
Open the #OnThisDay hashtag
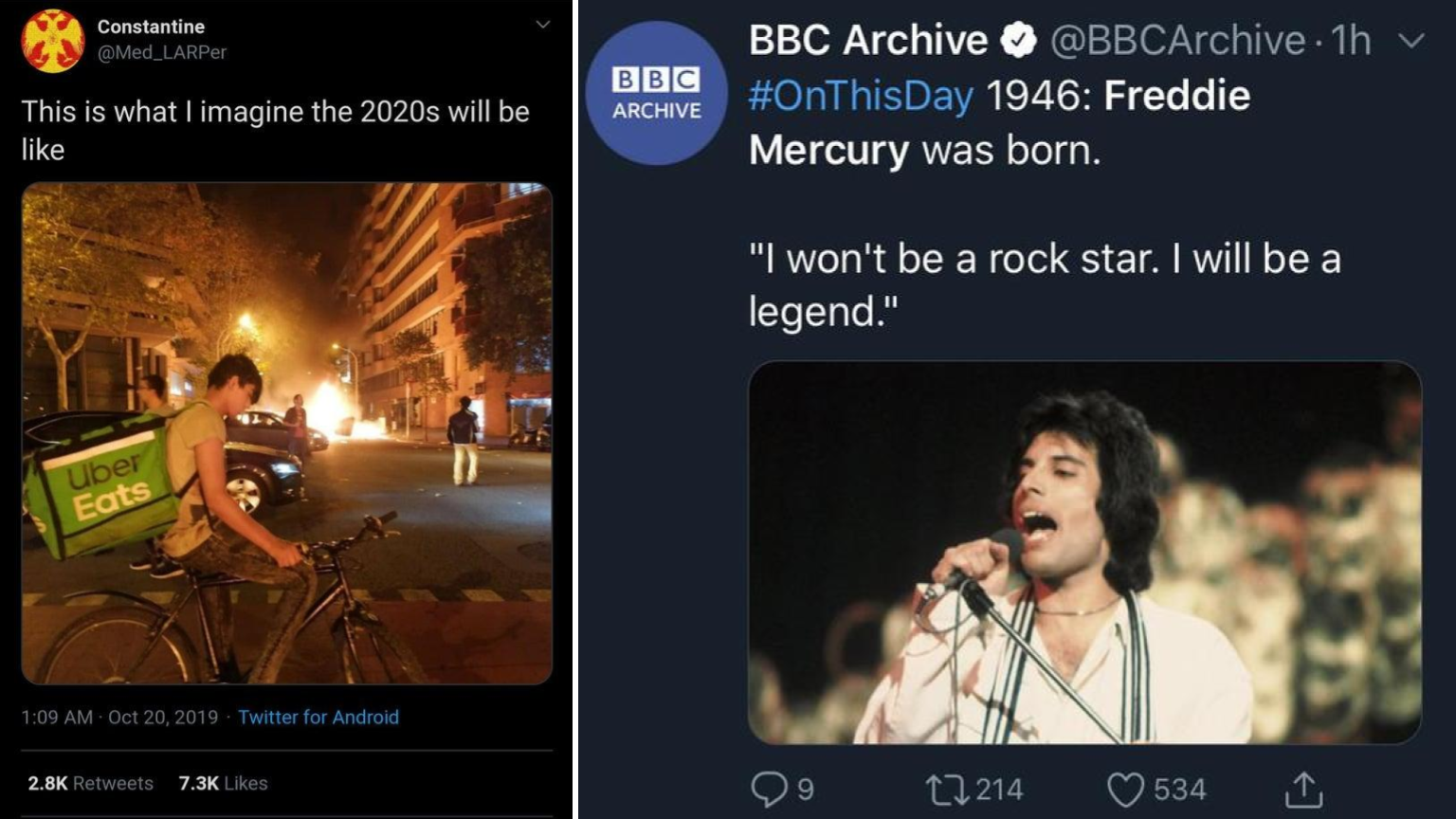pos(856,95)
